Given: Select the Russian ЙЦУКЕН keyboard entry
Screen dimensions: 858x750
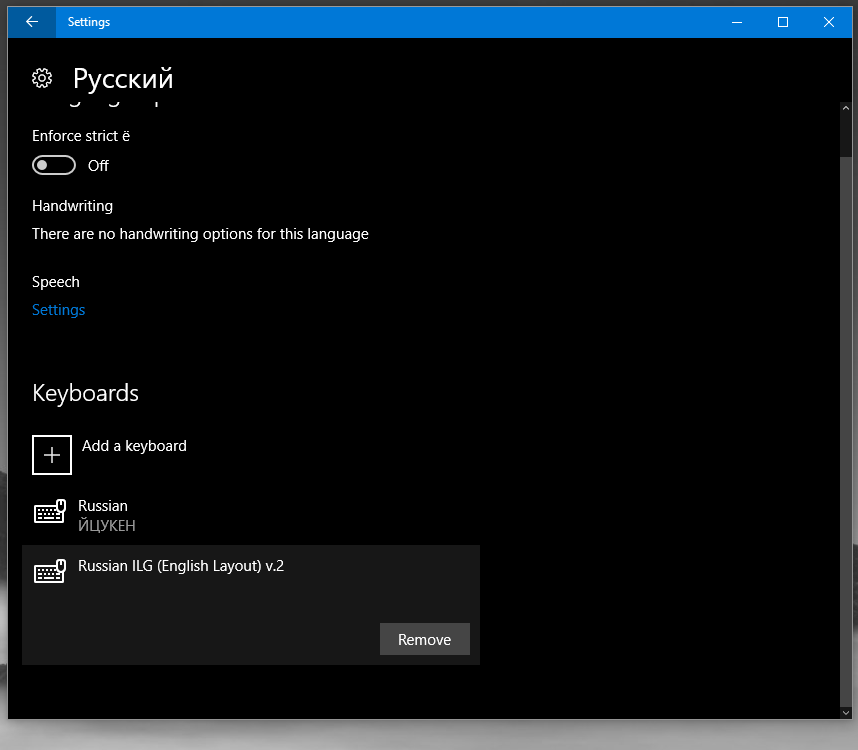Looking at the screenshot, I should pos(106,515).
